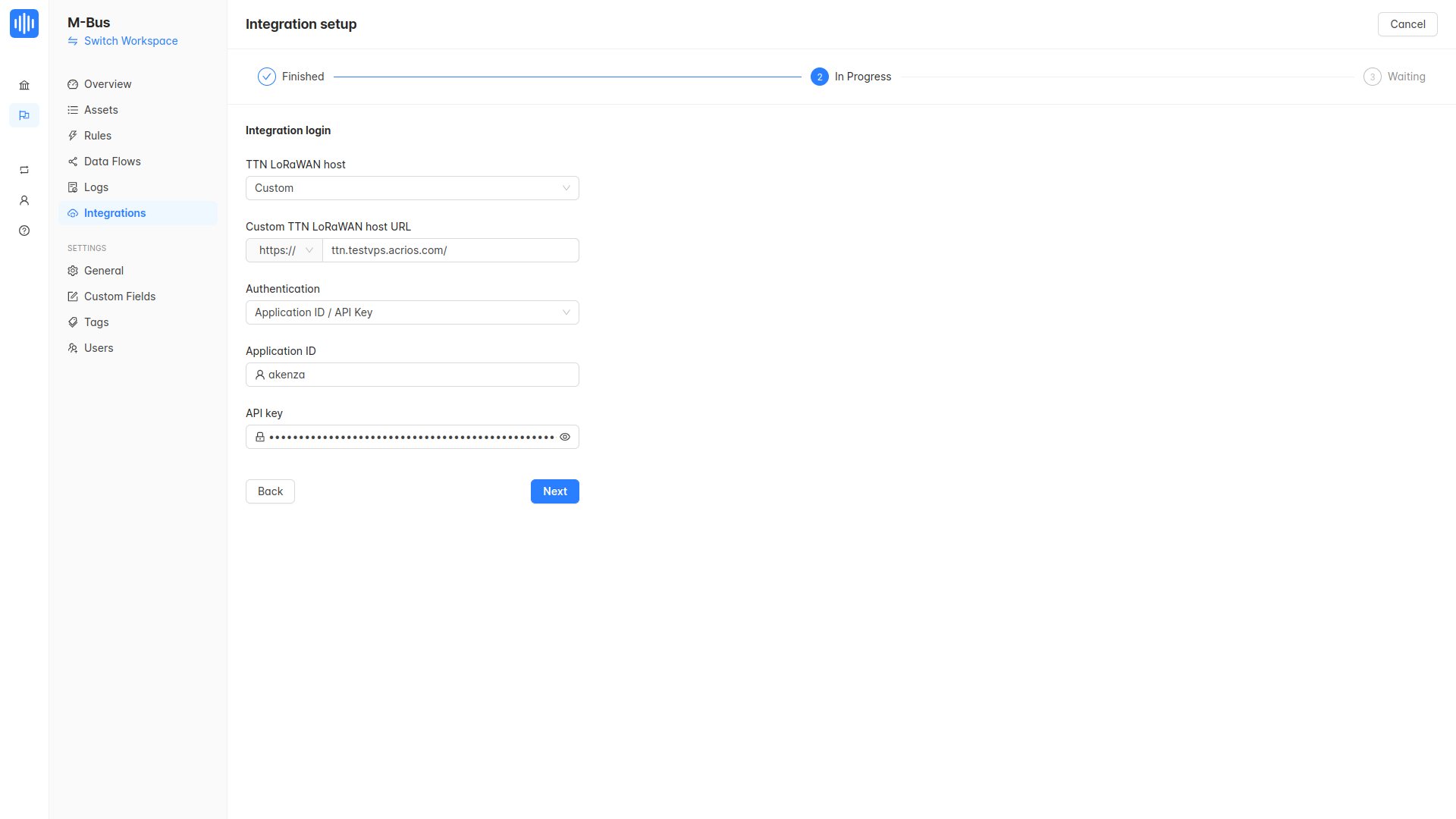
Task: Click the Switch Workspace link
Action: click(x=130, y=41)
